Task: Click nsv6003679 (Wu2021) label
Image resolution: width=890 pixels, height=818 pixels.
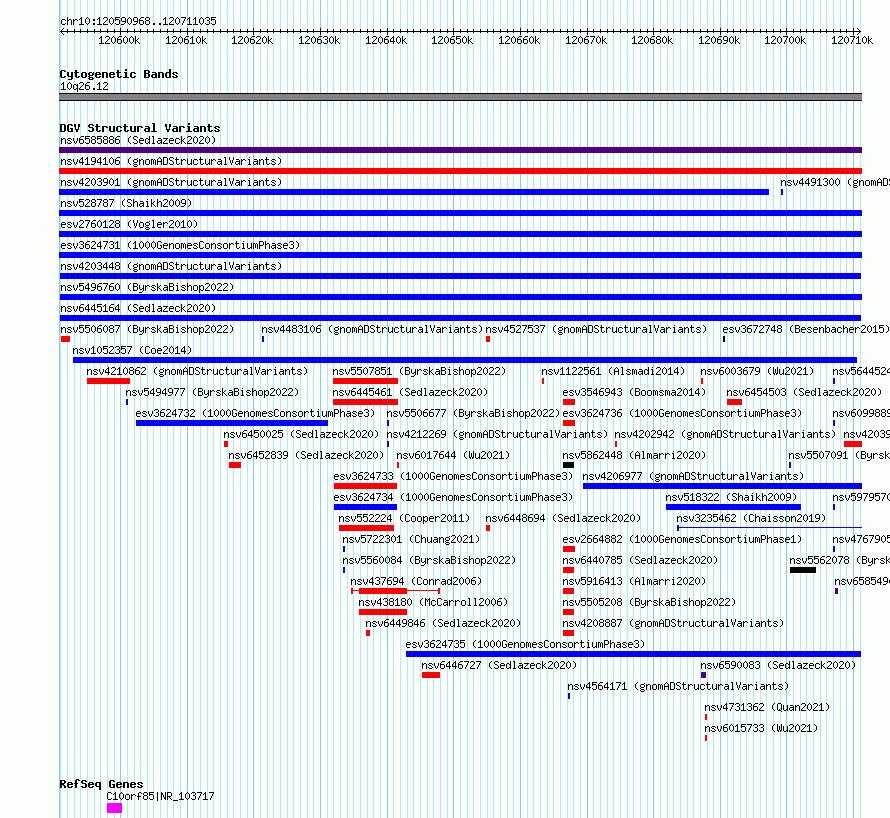Action: click(x=757, y=371)
